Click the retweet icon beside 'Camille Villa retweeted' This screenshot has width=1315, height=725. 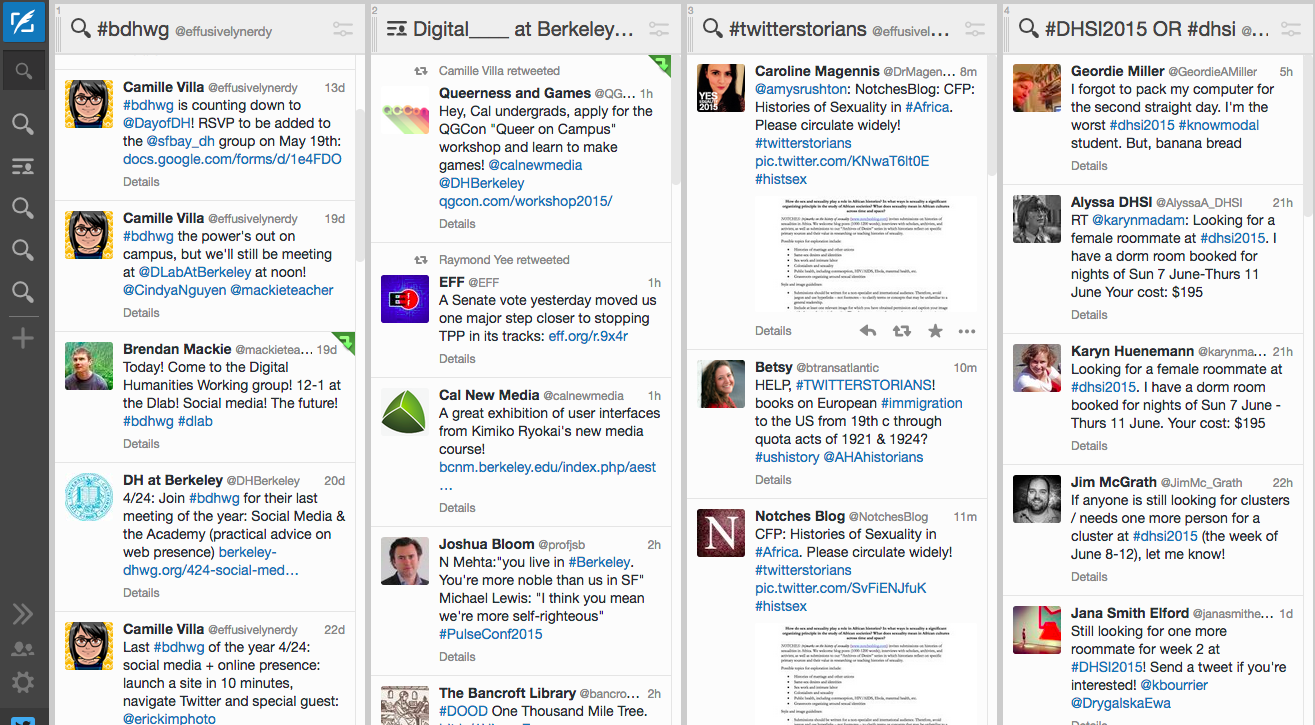click(x=422, y=71)
